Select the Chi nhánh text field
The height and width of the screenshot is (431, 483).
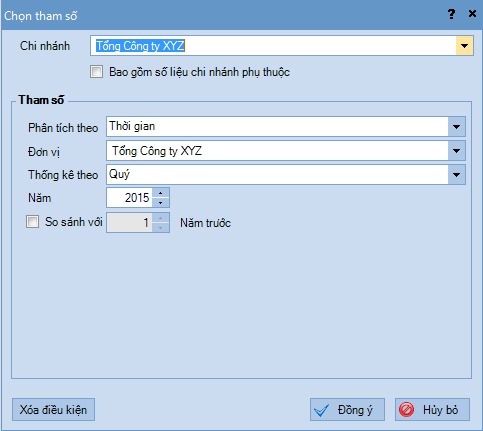[273, 46]
